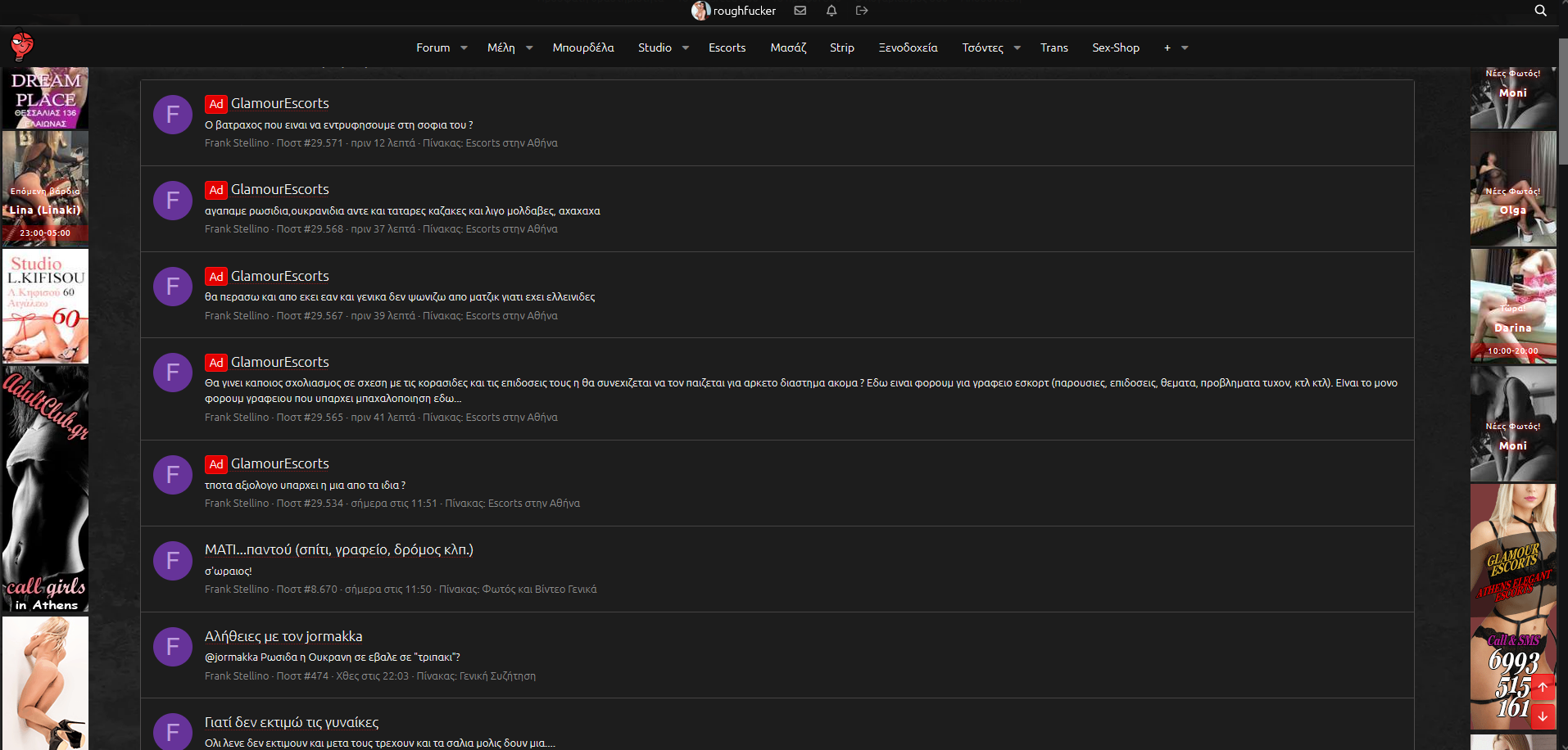Image resolution: width=1568 pixels, height=750 pixels.
Task: Expand the Μέλη dropdown arrow
Action: point(529,47)
